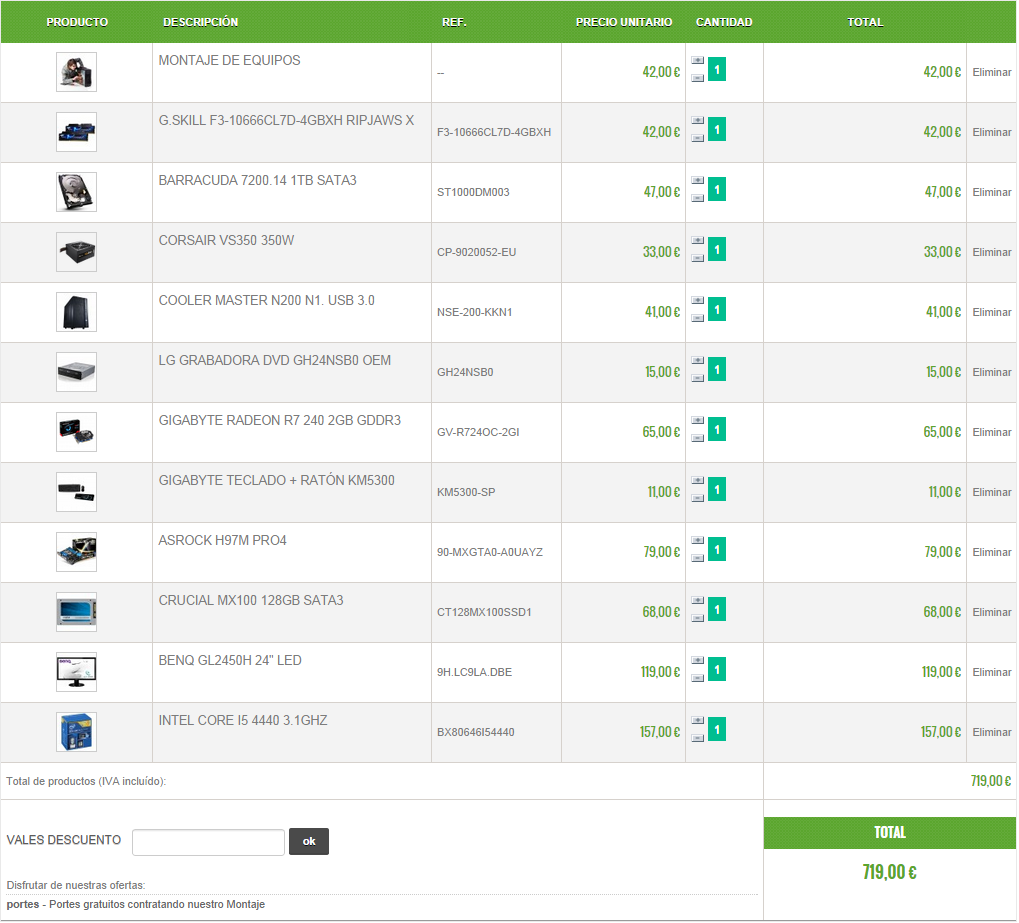View the BARRACUDA hard drive thumbnail
Image resolution: width=1019 pixels, height=923 pixels.
76,192
